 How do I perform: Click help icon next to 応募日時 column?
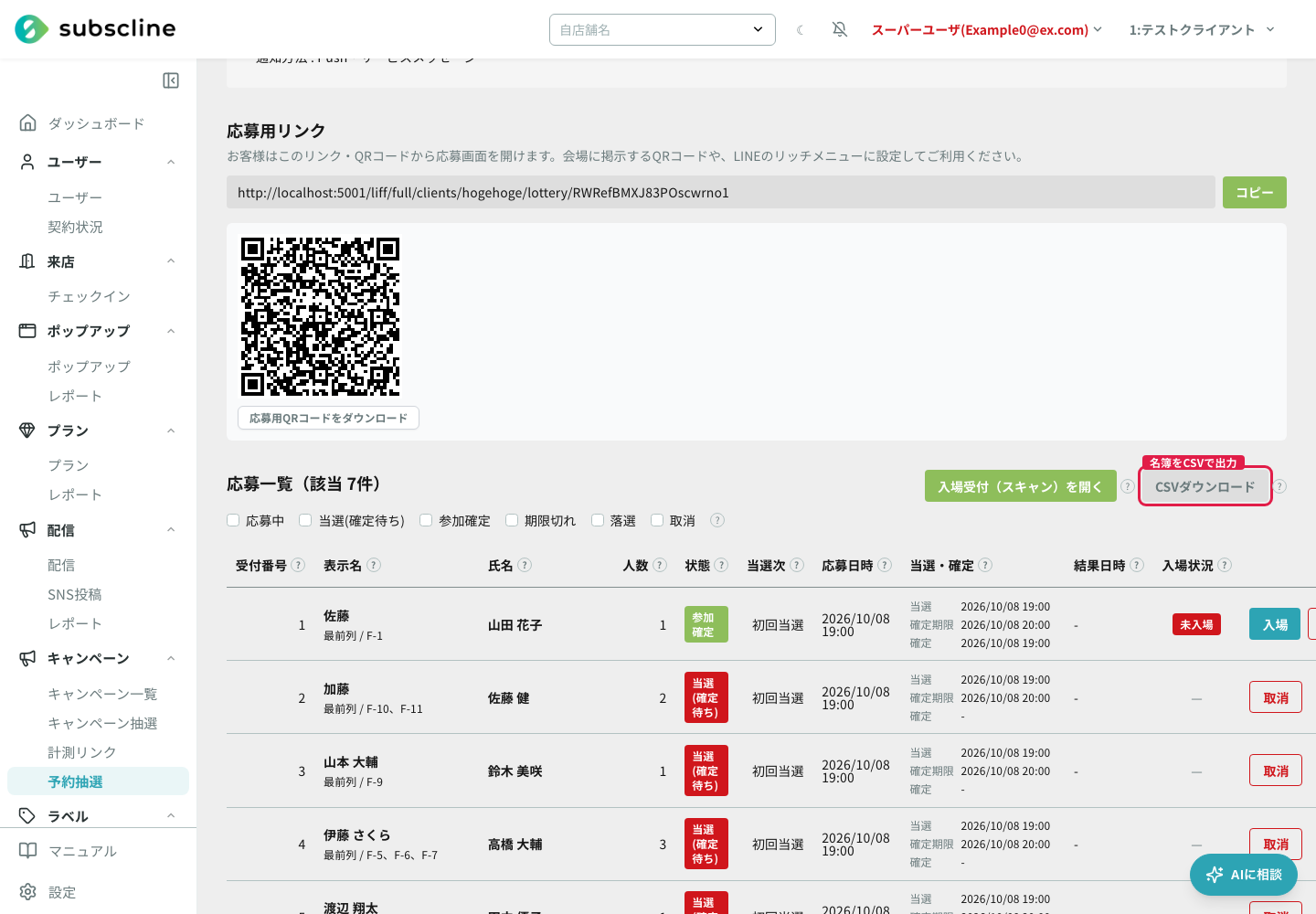click(885, 565)
